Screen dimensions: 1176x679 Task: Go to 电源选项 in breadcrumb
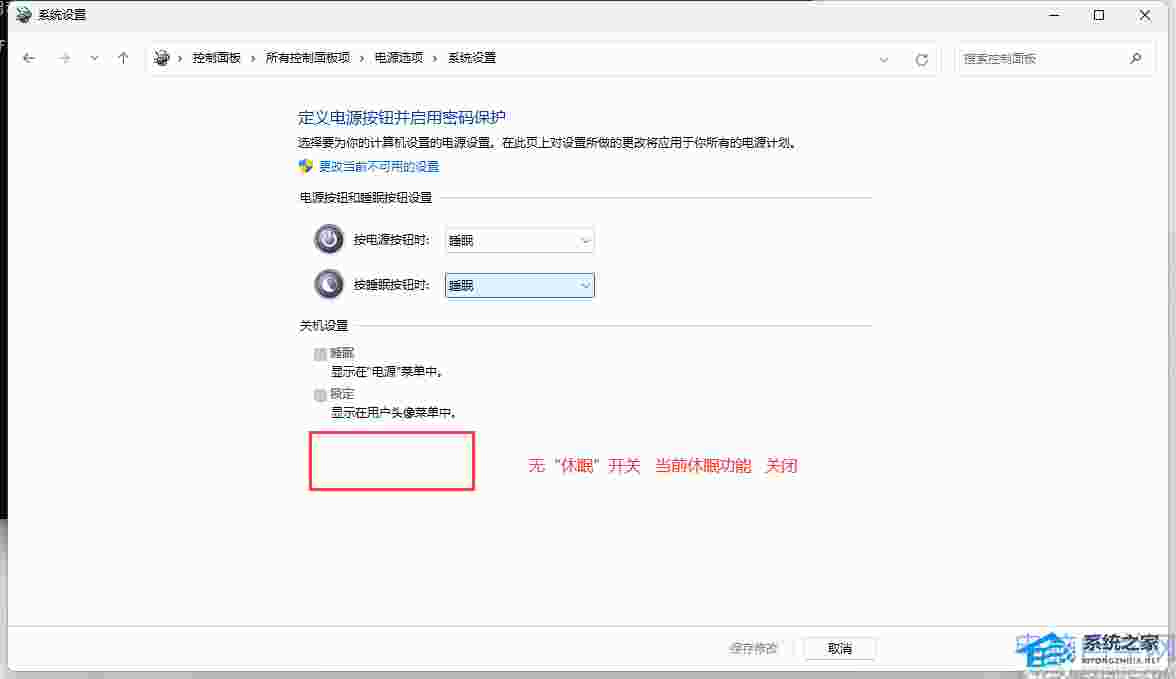coord(398,58)
